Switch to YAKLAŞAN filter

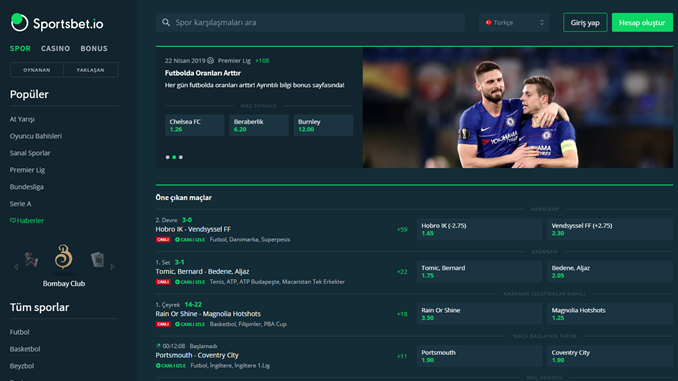[x=91, y=70]
